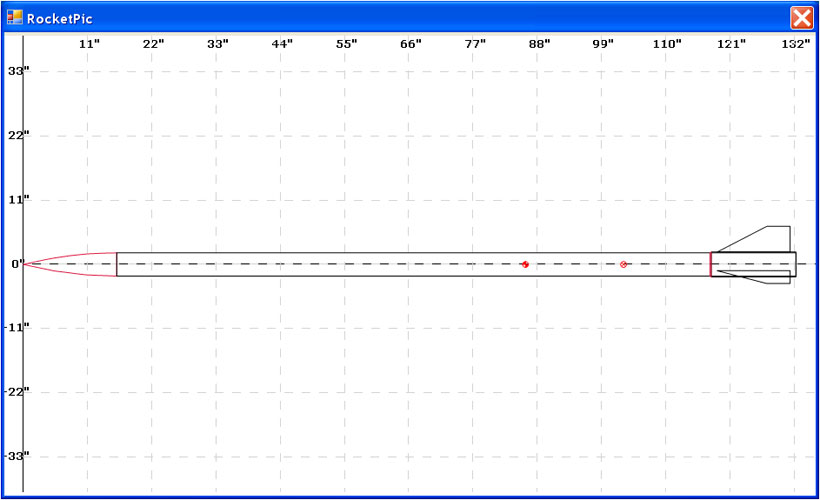Click the red nose cone outline
The height and width of the screenshot is (500, 820).
pyautogui.click(x=70, y=264)
